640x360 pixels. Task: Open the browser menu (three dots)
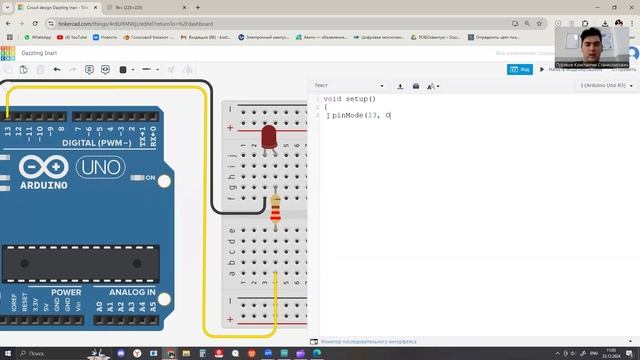pyautogui.click(x=632, y=24)
